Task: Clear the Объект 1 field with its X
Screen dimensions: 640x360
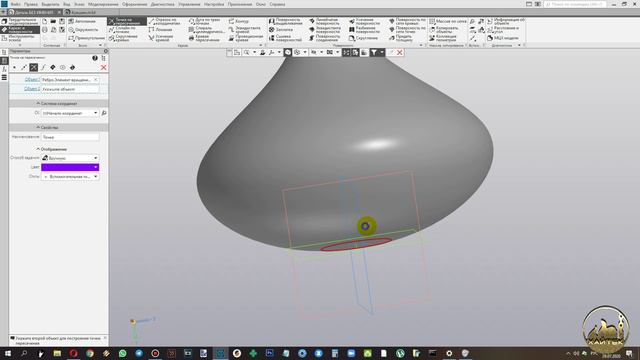Action: tap(96, 80)
